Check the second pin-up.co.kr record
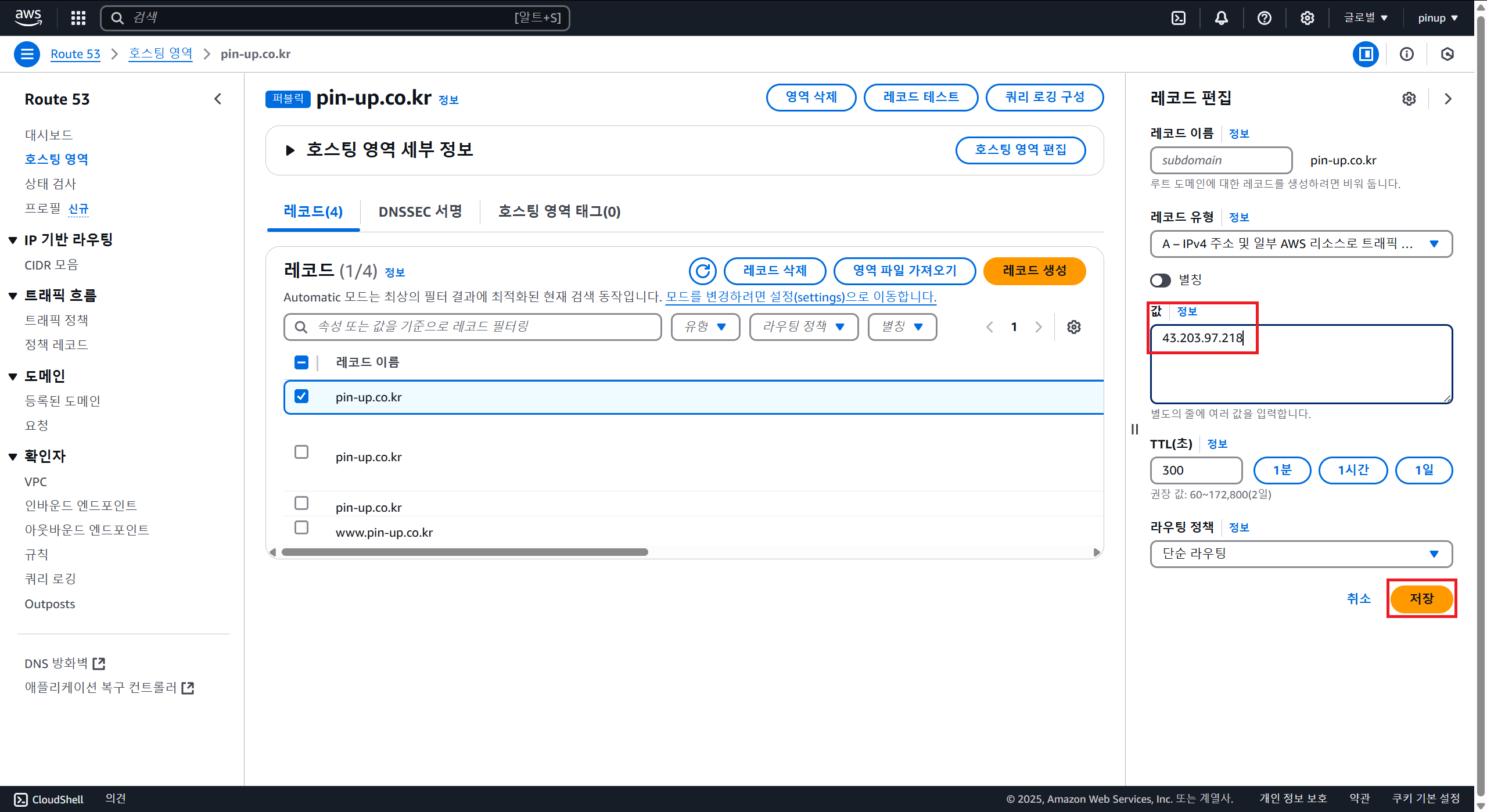1487x812 pixels. pos(301,452)
